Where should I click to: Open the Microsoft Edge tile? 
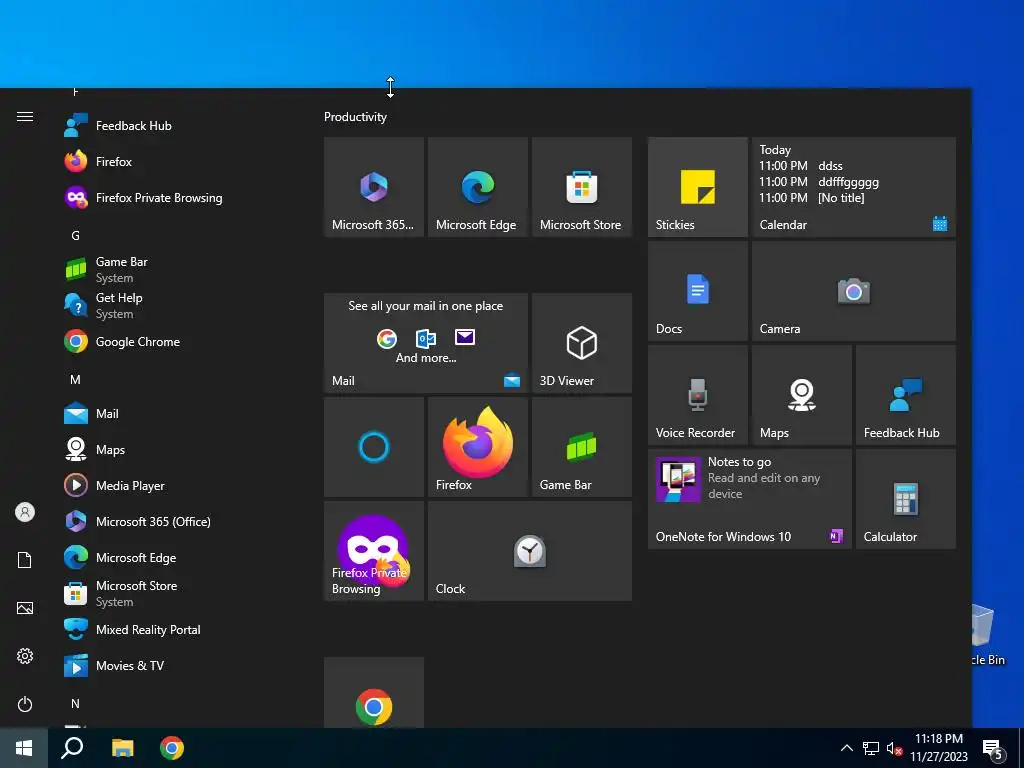point(477,187)
